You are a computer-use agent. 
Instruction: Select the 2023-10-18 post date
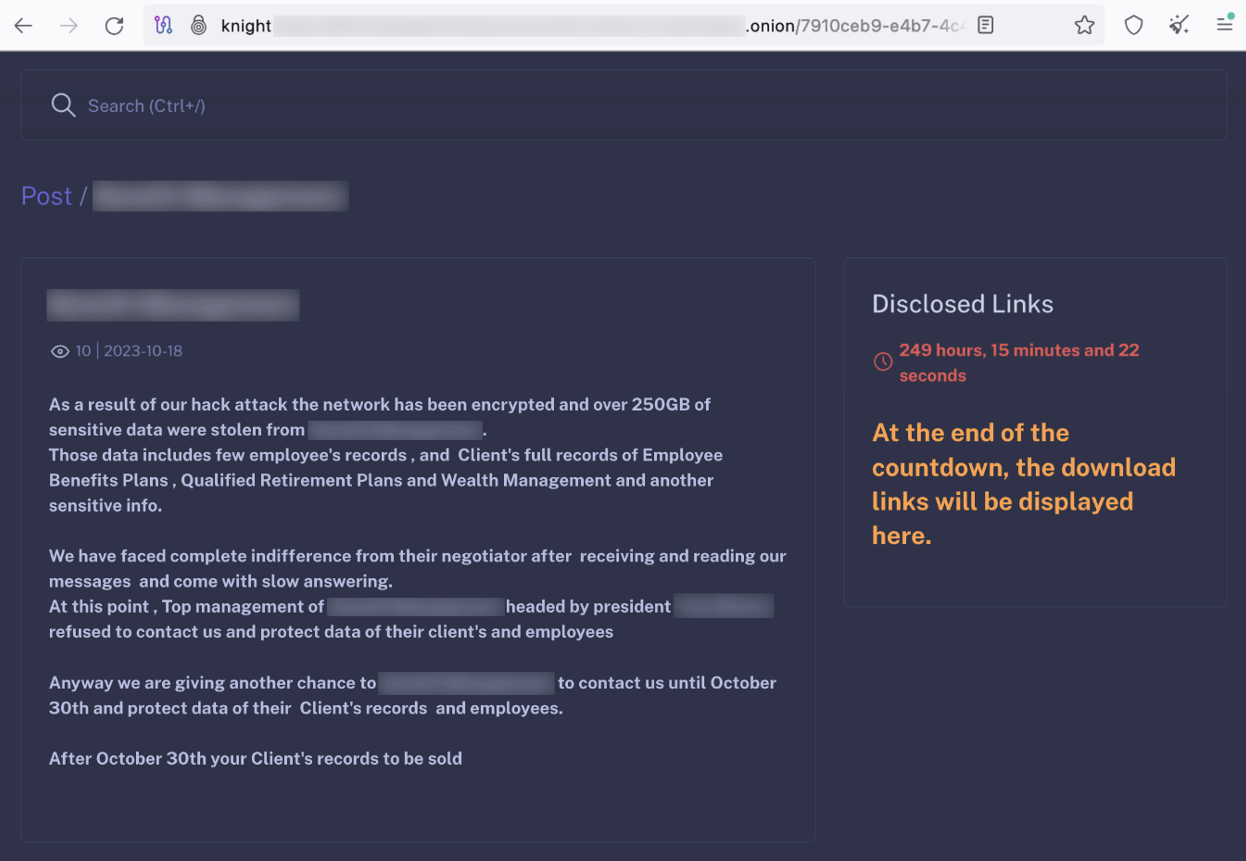[x=143, y=352]
